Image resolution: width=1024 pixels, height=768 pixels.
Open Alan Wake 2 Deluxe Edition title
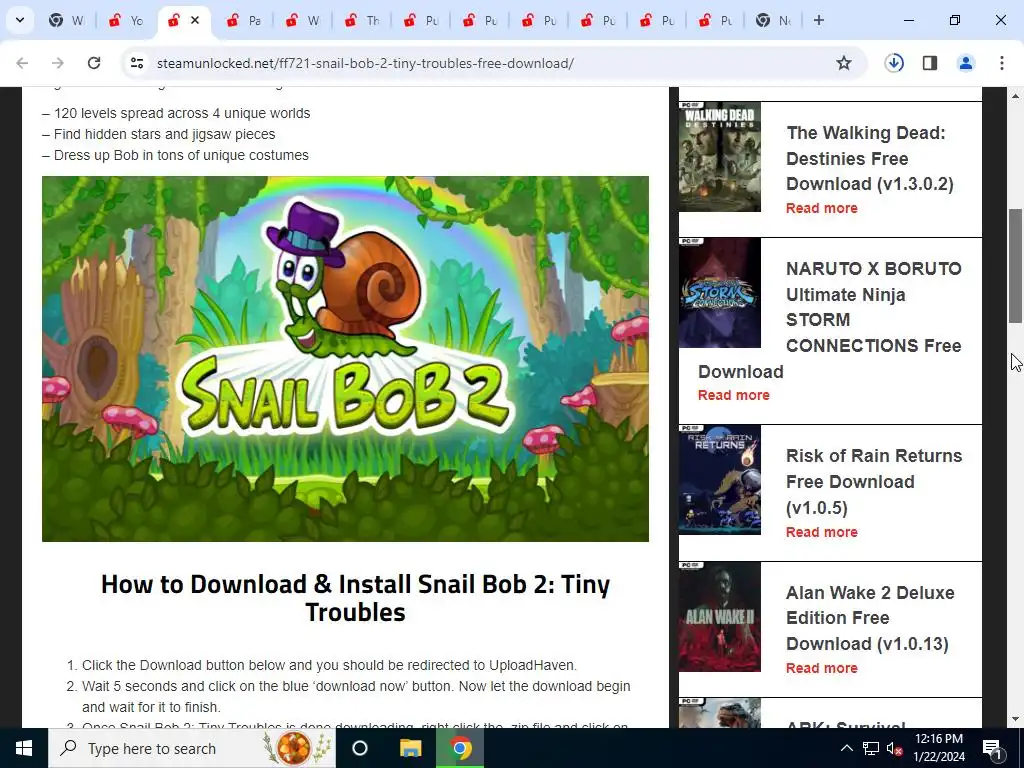coord(870,618)
